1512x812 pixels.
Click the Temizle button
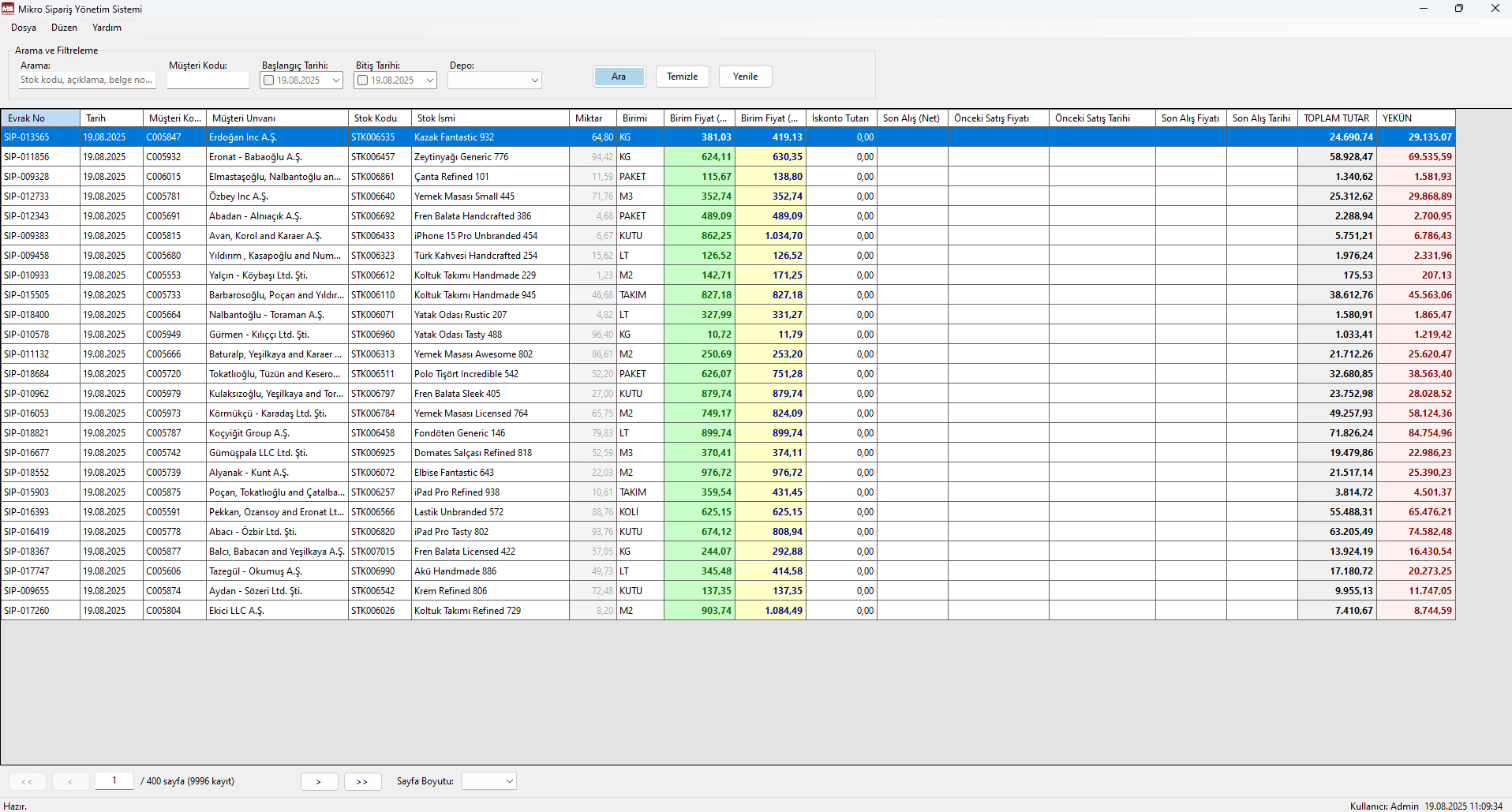pos(682,77)
